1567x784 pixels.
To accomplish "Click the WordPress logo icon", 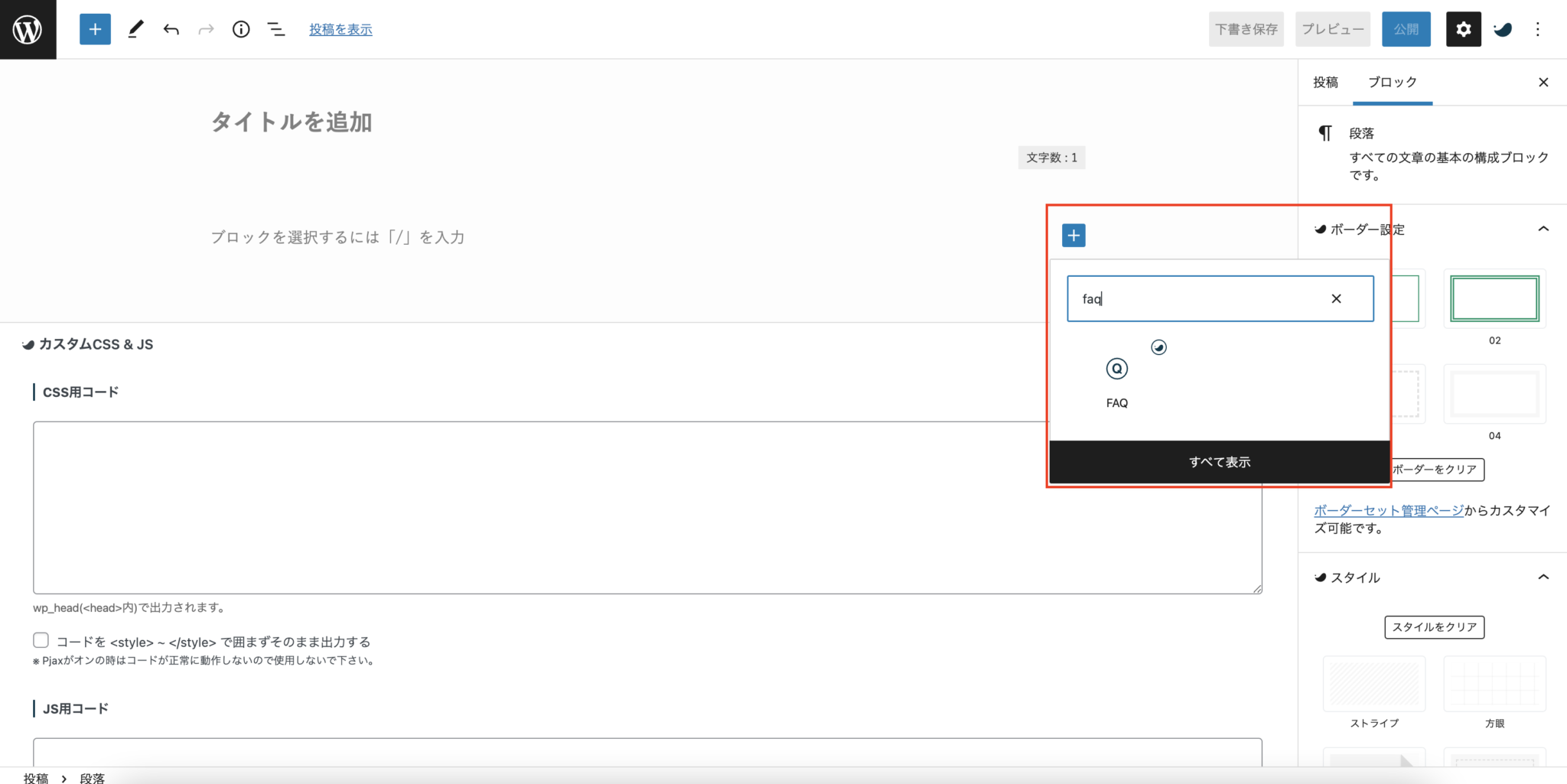I will pos(28,29).
